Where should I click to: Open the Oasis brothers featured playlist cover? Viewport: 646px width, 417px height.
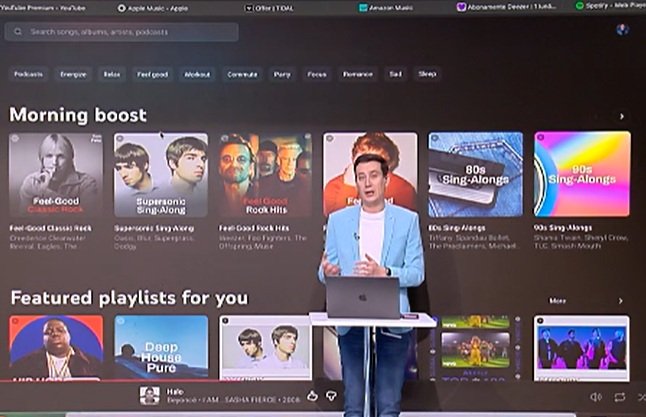(265, 348)
